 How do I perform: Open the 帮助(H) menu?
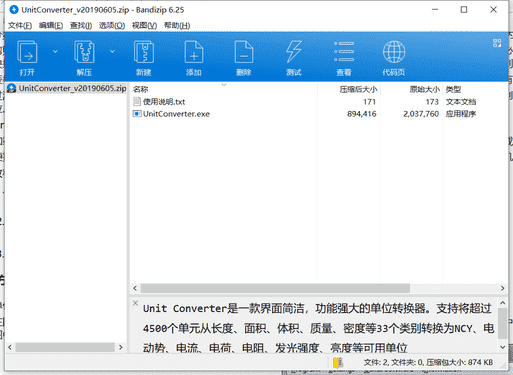177,26
